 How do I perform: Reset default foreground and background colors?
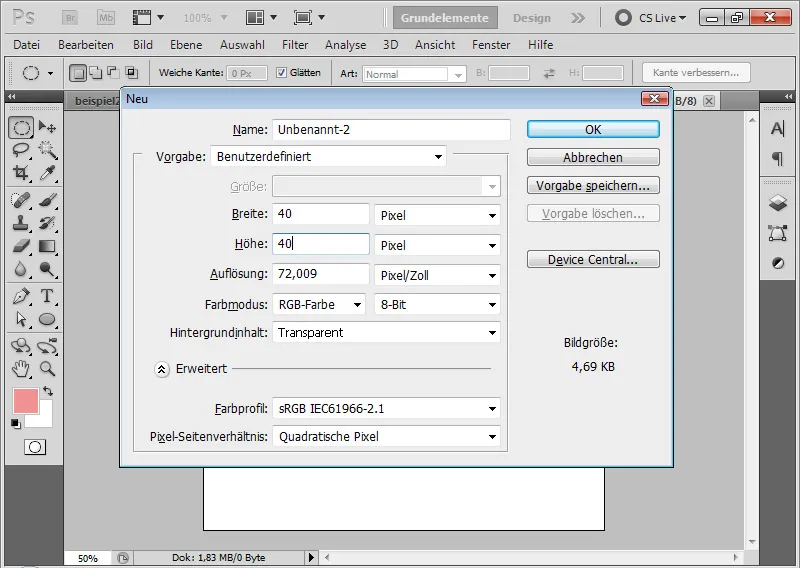pyautogui.click(x=16, y=424)
